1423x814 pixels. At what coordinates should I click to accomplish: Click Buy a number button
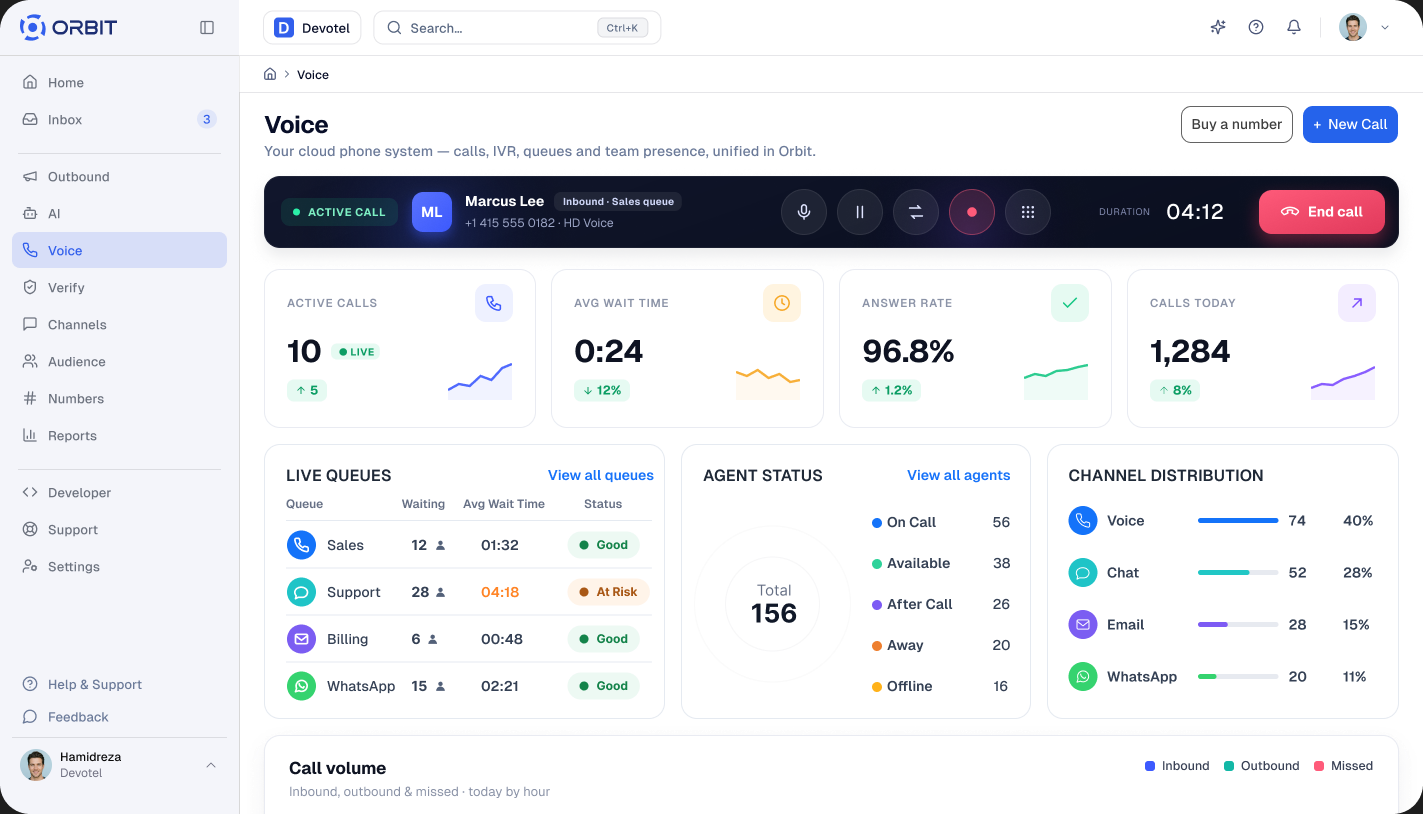[x=1237, y=125]
